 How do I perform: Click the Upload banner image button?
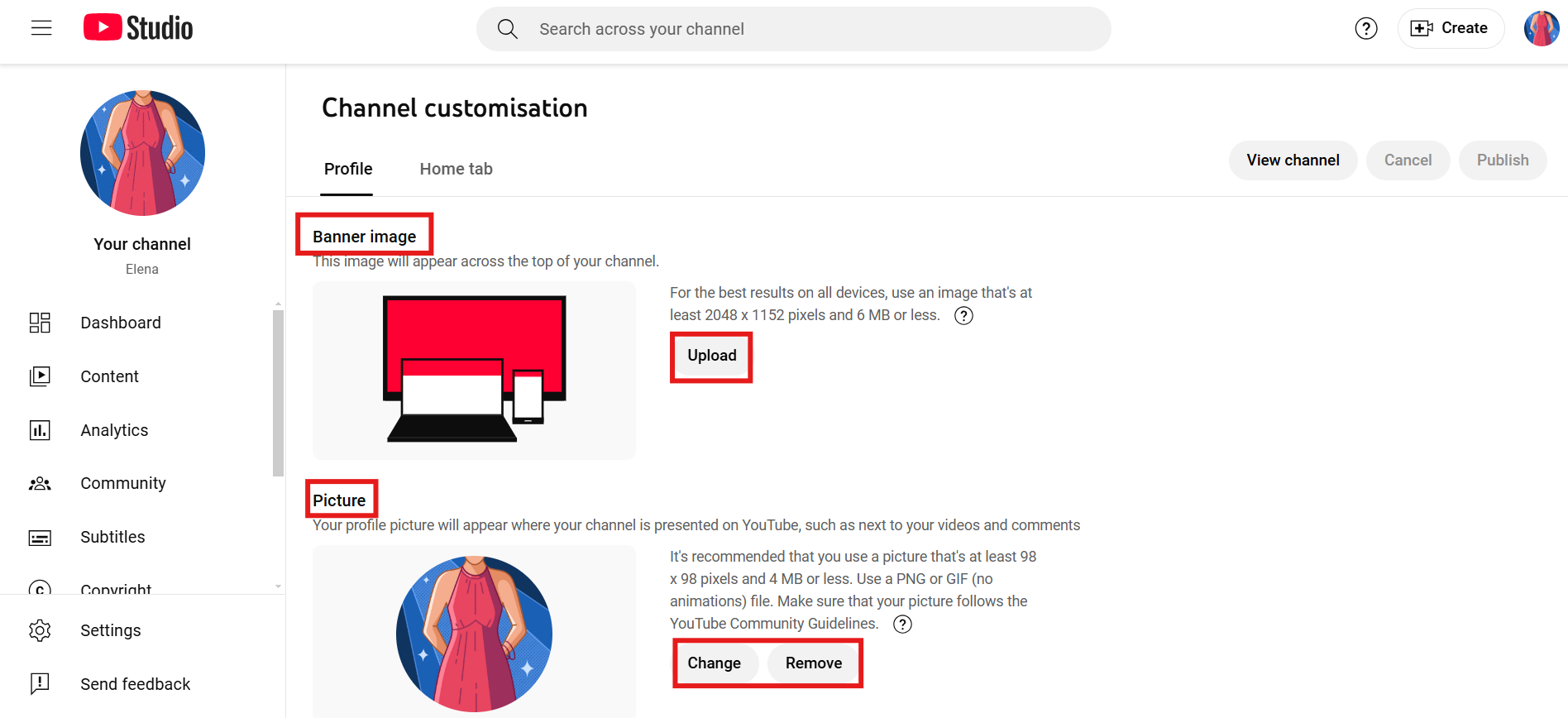711,356
